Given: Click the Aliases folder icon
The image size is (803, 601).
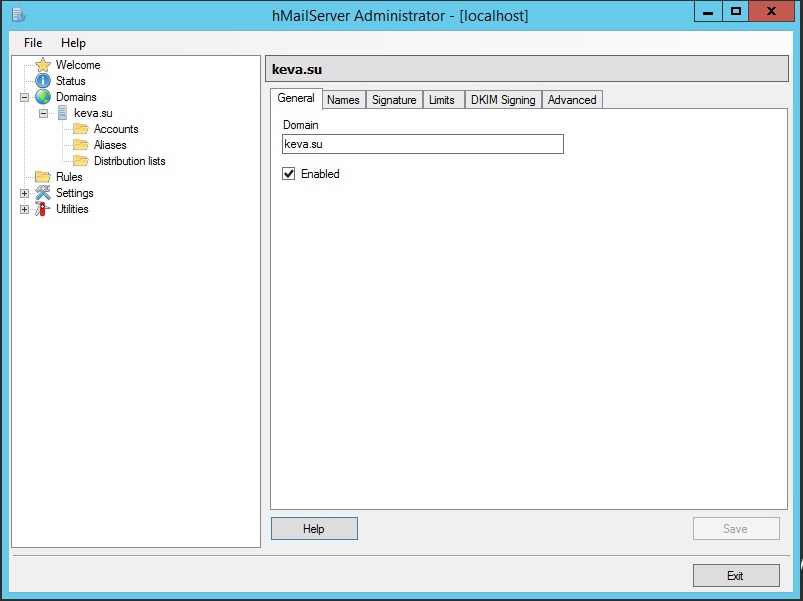Looking at the screenshot, I should [80, 144].
